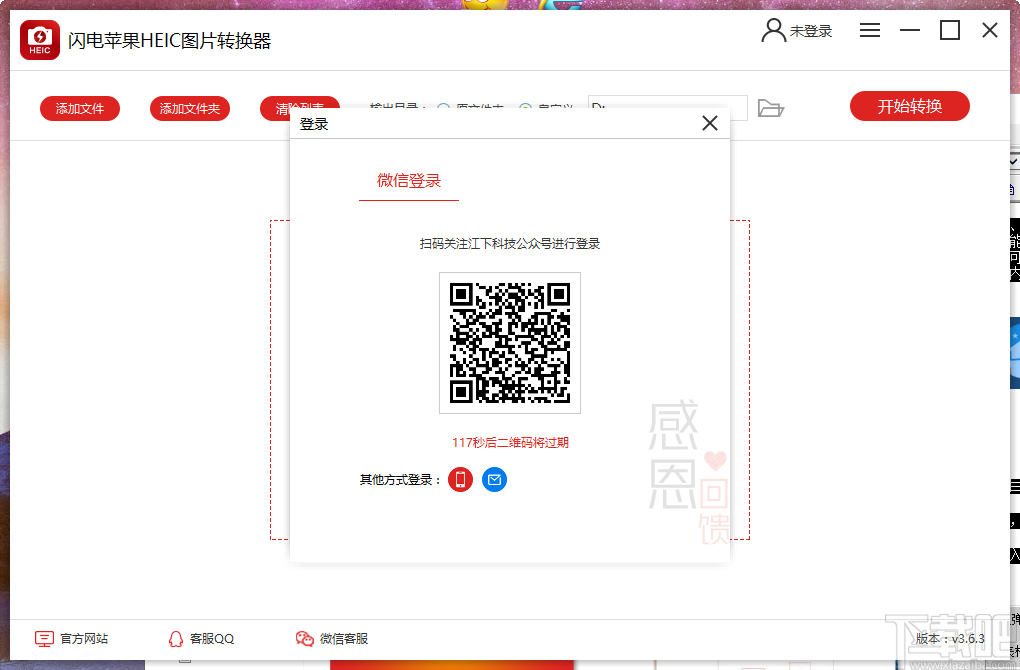Browse output folder with the folder icon
Screen dimensions: 1020x670
pyautogui.click(x=771, y=108)
